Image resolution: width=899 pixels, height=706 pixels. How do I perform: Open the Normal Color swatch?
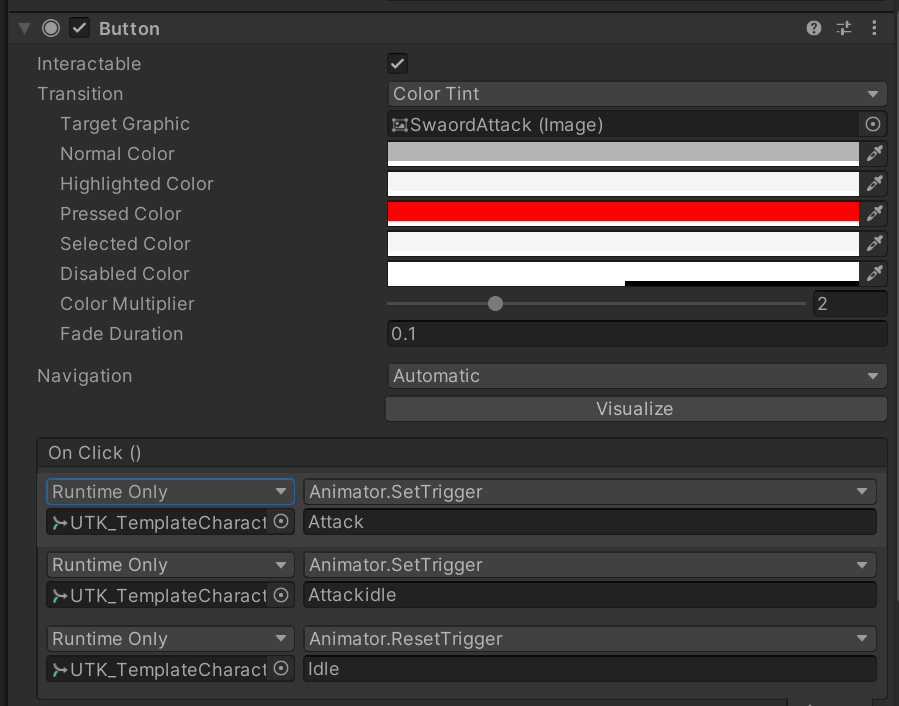pyautogui.click(x=623, y=154)
